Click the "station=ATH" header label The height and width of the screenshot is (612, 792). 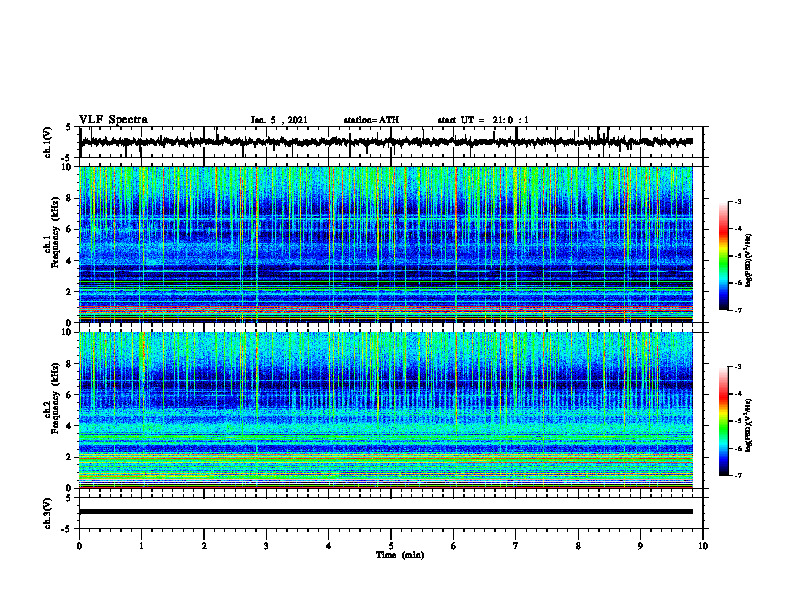pyautogui.click(x=371, y=120)
